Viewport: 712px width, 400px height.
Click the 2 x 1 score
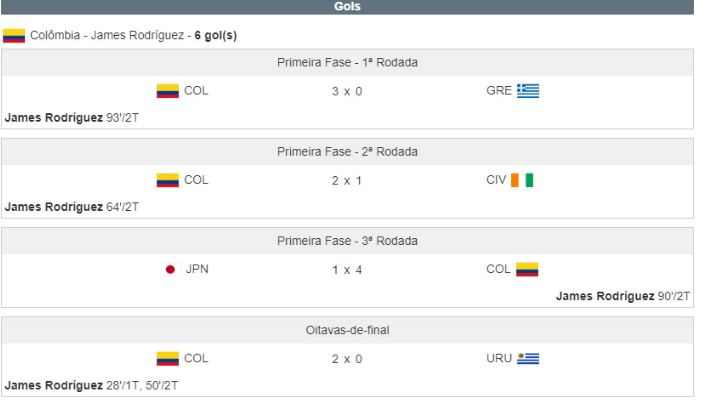point(347,180)
